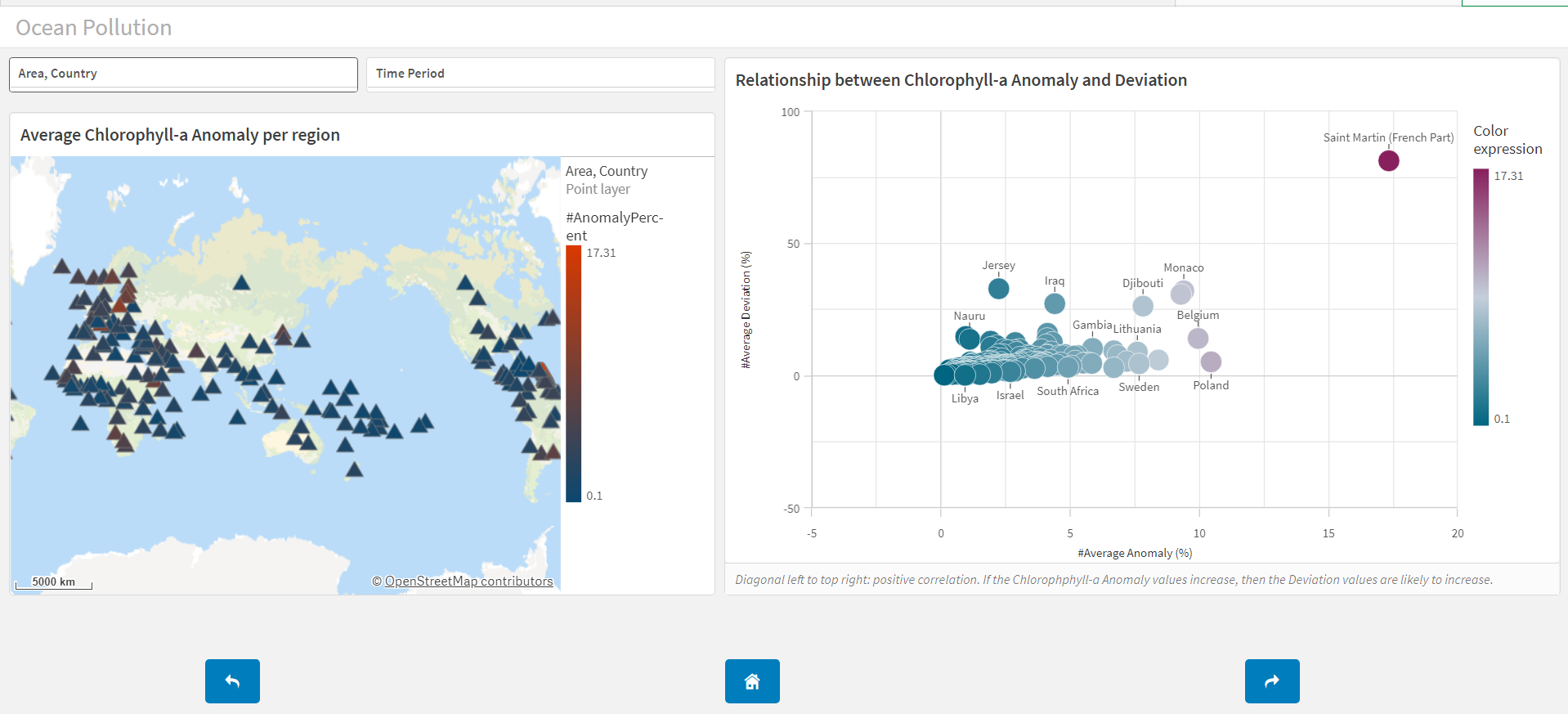Click the map AnomalyPercent color legend bar
This screenshot has height=714, width=1568.
(573, 374)
